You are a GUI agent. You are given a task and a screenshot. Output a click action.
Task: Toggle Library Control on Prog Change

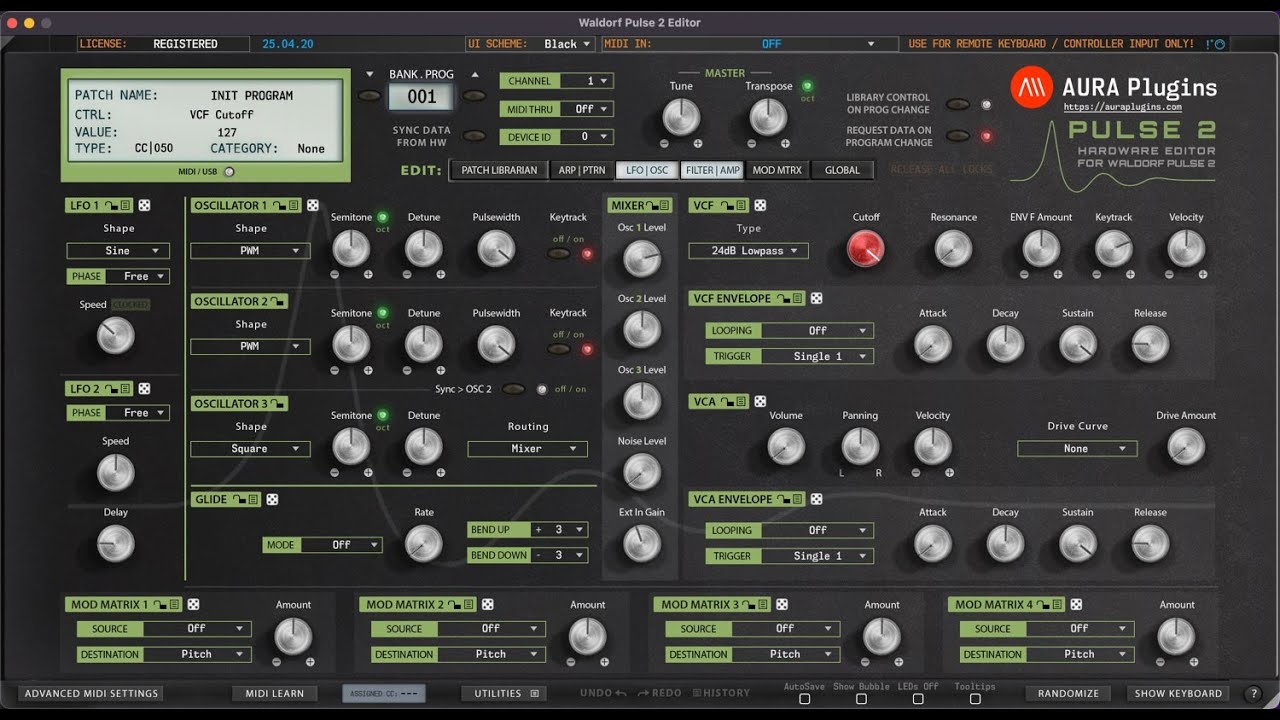tap(958, 104)
